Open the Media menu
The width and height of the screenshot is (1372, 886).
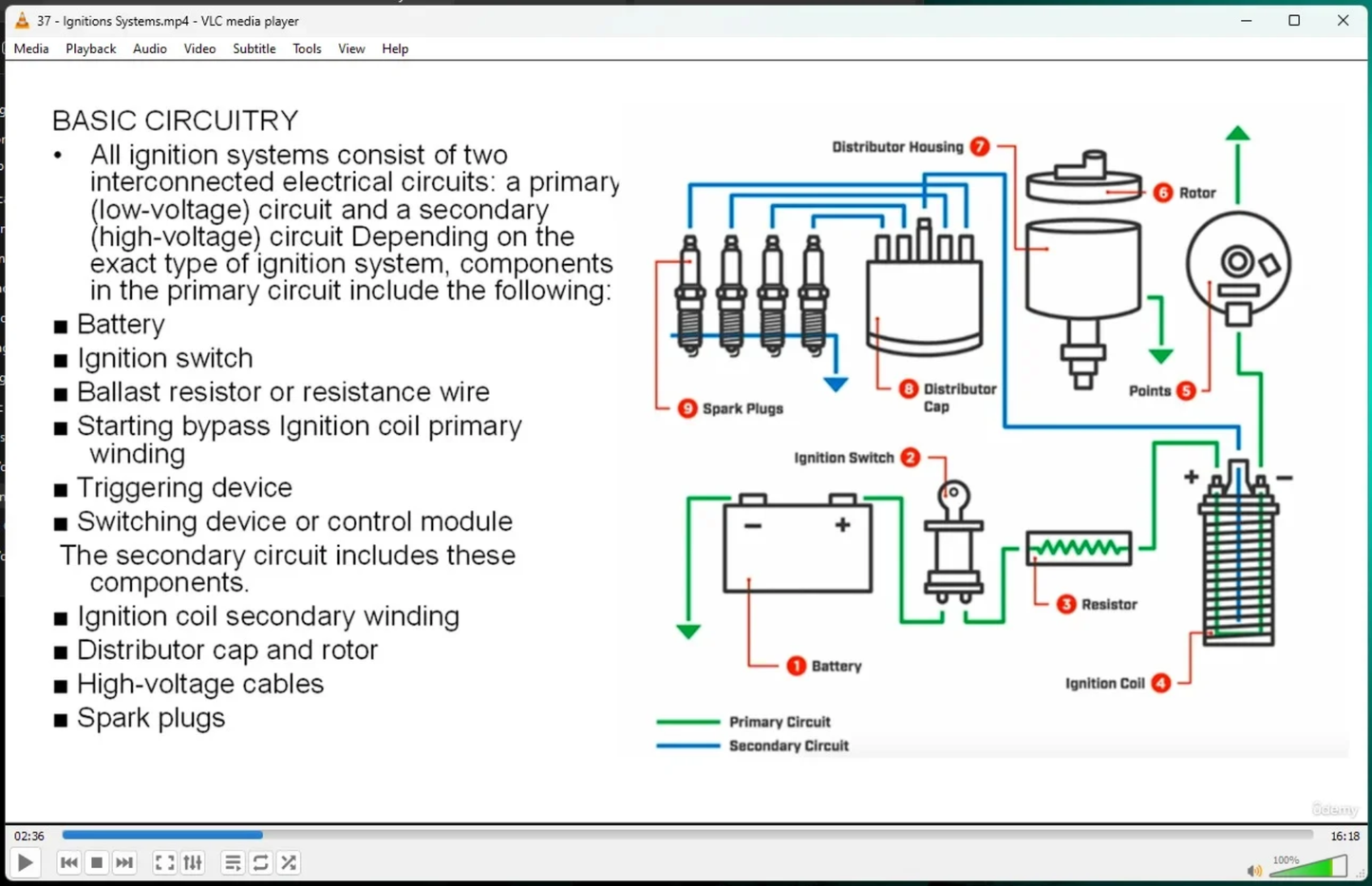[31, 48]
